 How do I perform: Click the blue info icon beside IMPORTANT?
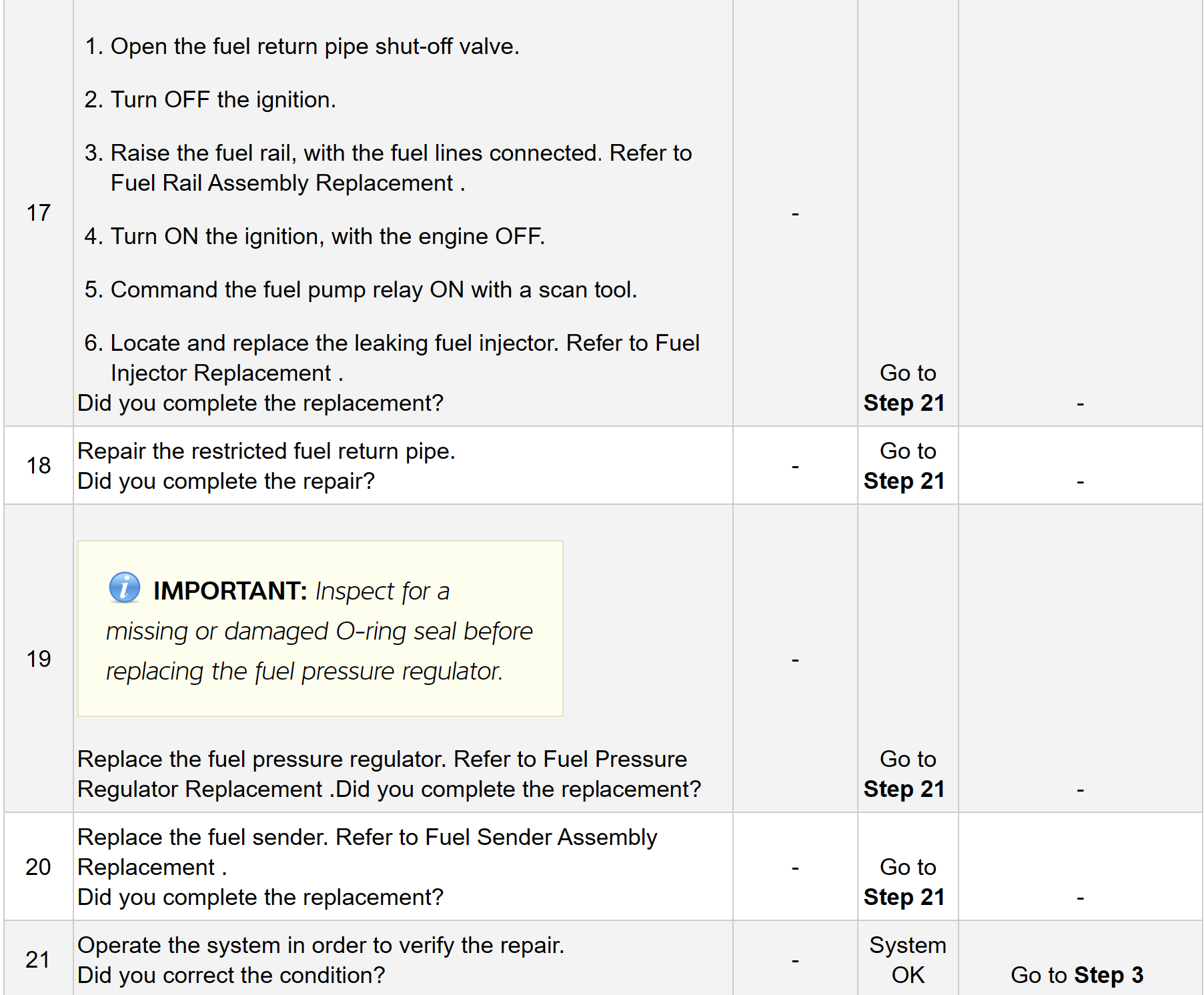tap(125, 588)
